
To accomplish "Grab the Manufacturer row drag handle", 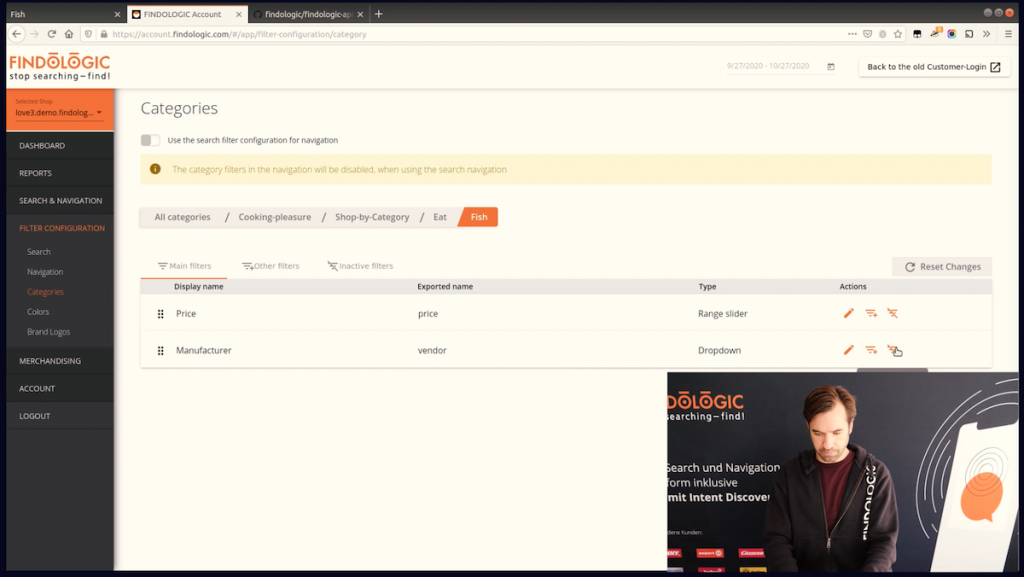I will (x=161, y=351).
